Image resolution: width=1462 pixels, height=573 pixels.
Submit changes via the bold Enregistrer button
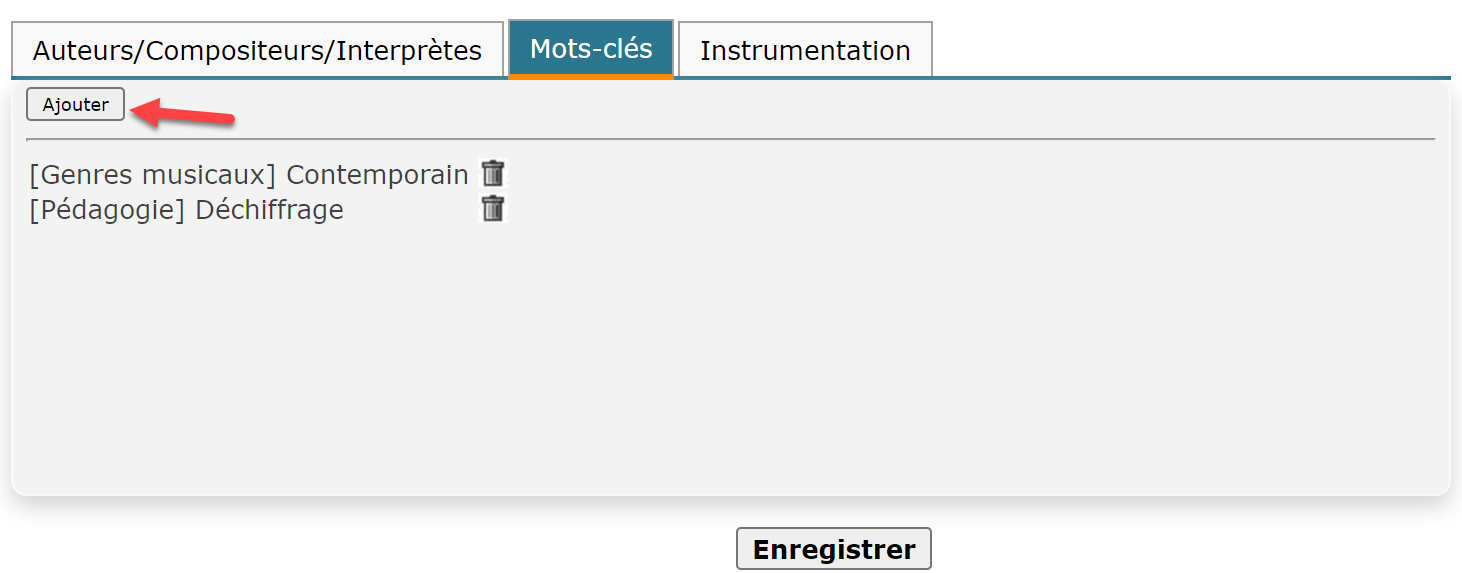pyautogui.click(x=834, y=549)
